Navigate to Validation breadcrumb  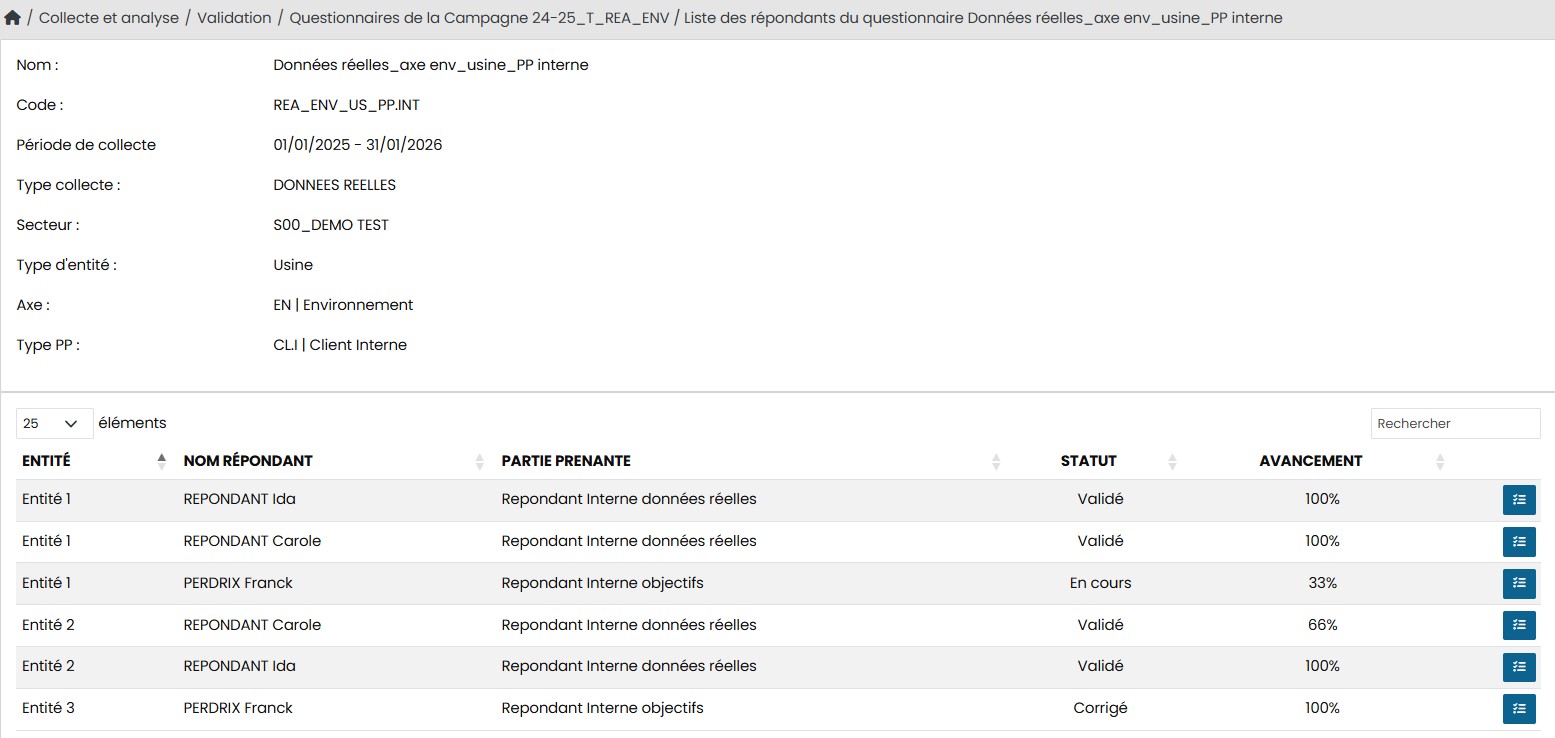(x=234, y=18)
